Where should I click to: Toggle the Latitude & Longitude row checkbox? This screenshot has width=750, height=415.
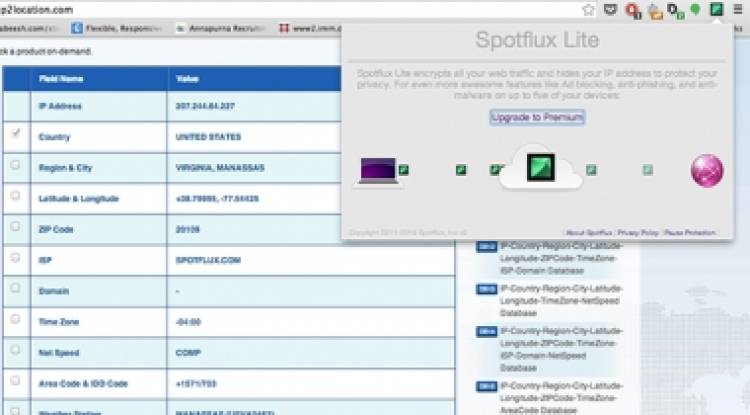[x=15, y=196]
